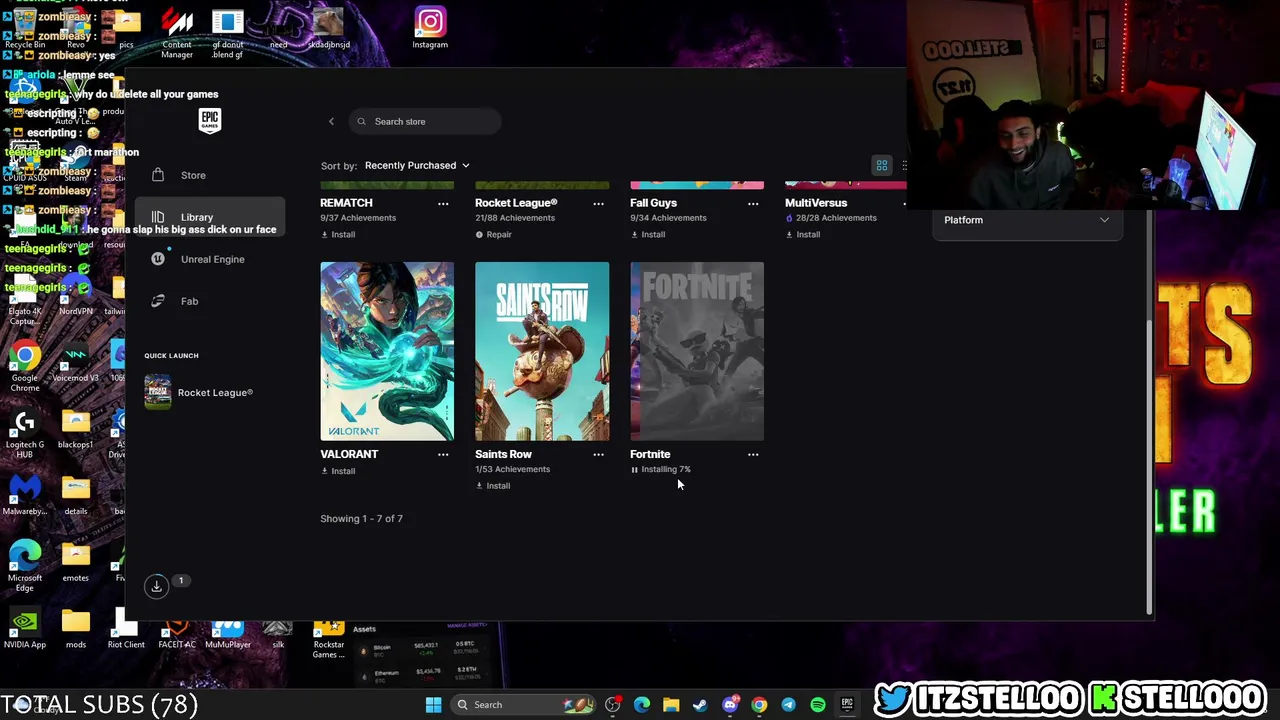Click the Showing 1 - 7 of 7 text

pos(361,519)
